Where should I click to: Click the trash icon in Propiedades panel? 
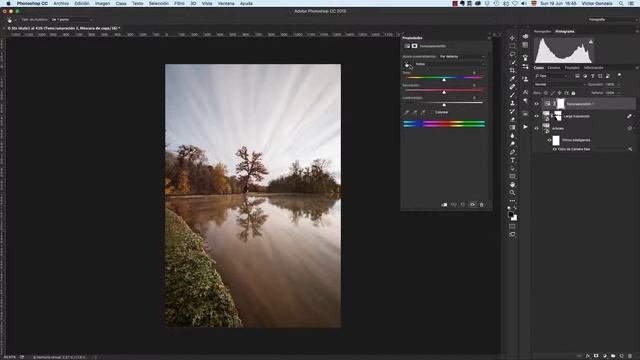click(481, 204)
